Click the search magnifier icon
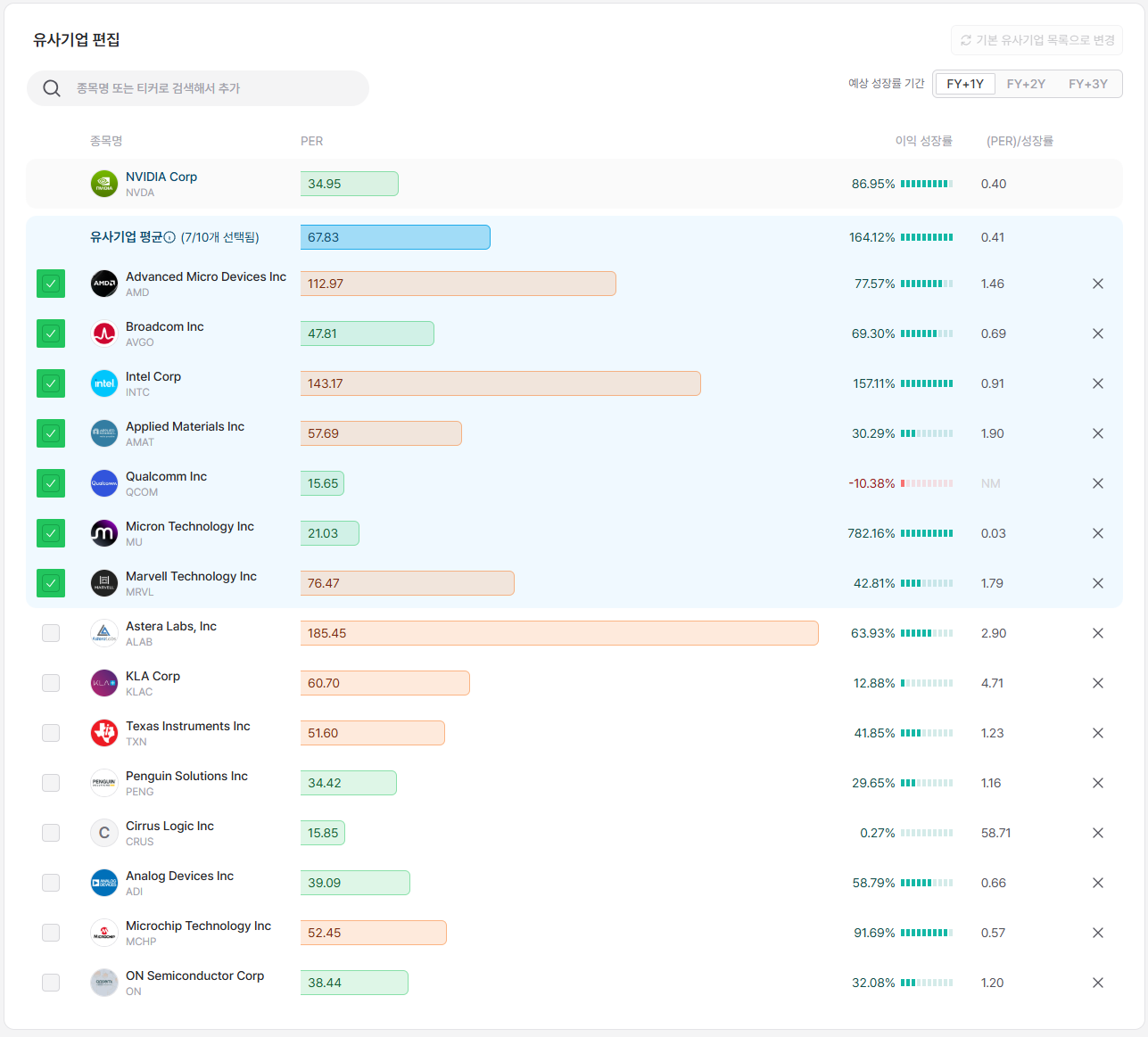Image resolution: width=1148 pixels, height=1037 pixels. coord(52,88)
